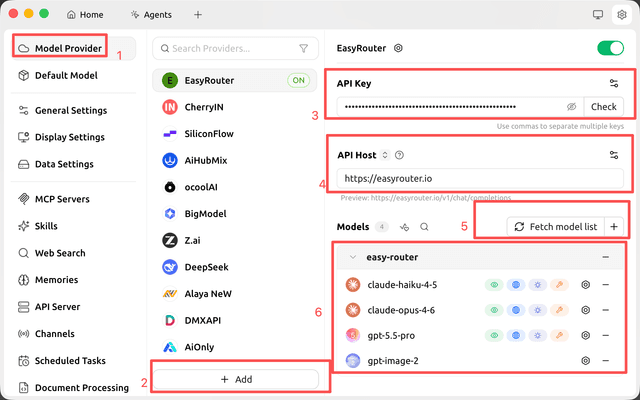This screenshot has height=400, width=640.
Task: Open Skills in the sidebar
Action: tap(73, 226)
